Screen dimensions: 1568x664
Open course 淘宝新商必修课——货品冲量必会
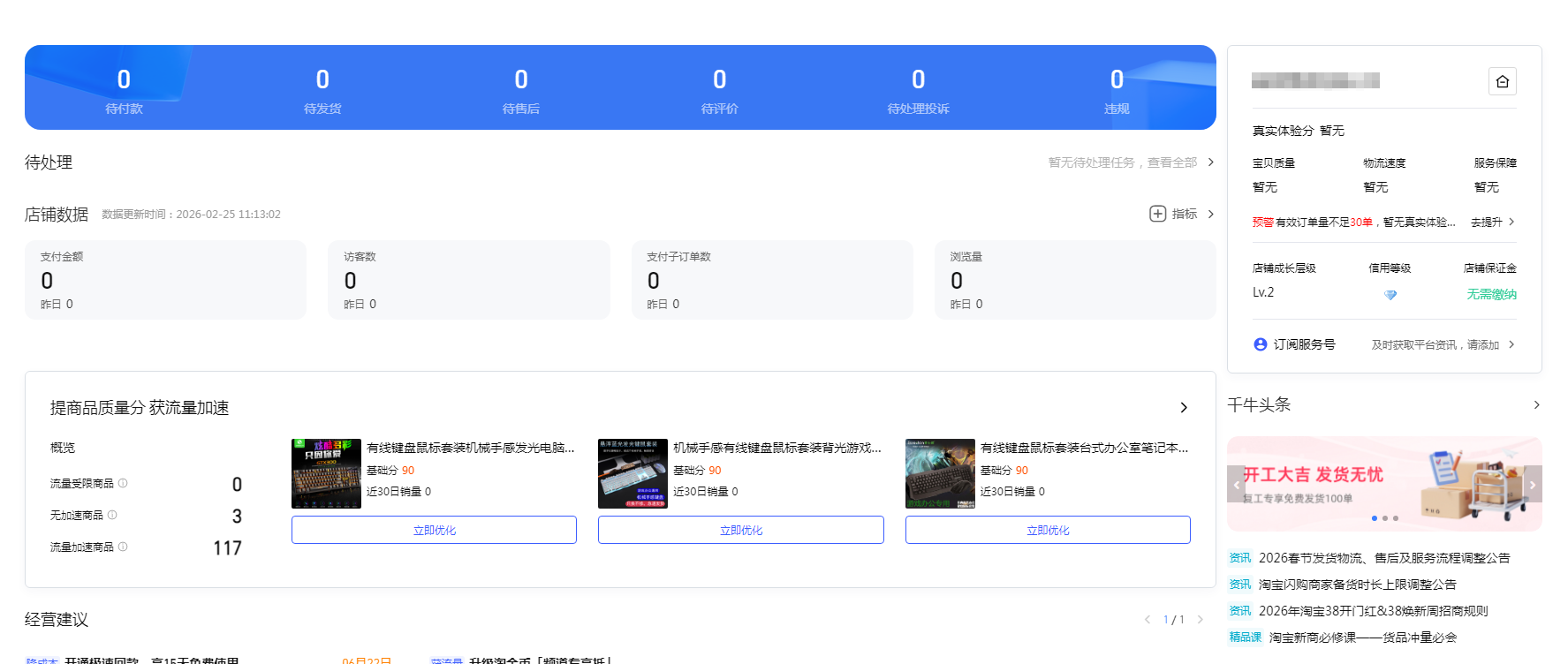(1363, 638)
